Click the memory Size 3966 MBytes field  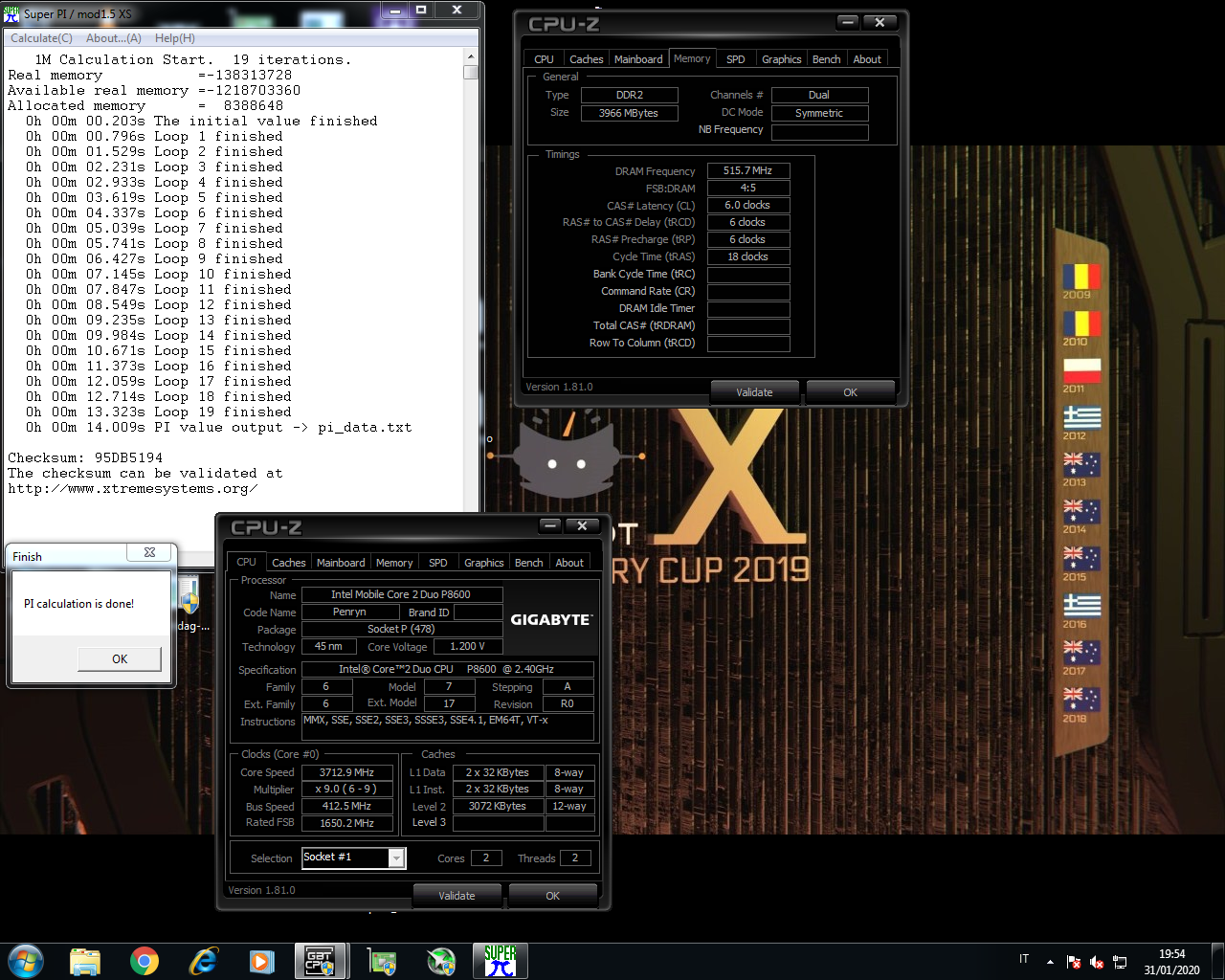[x=629, y=113]
